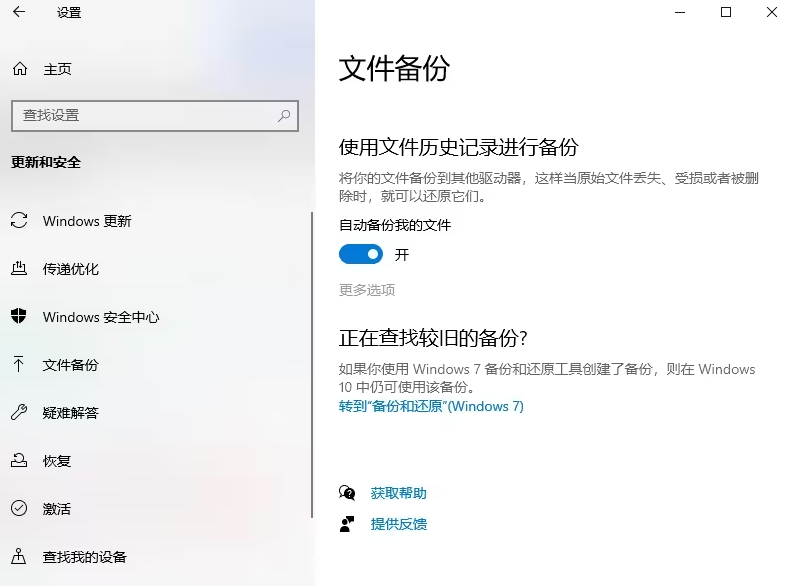Click the 查找我的设备 locator icon

click(x=19, y=556)
